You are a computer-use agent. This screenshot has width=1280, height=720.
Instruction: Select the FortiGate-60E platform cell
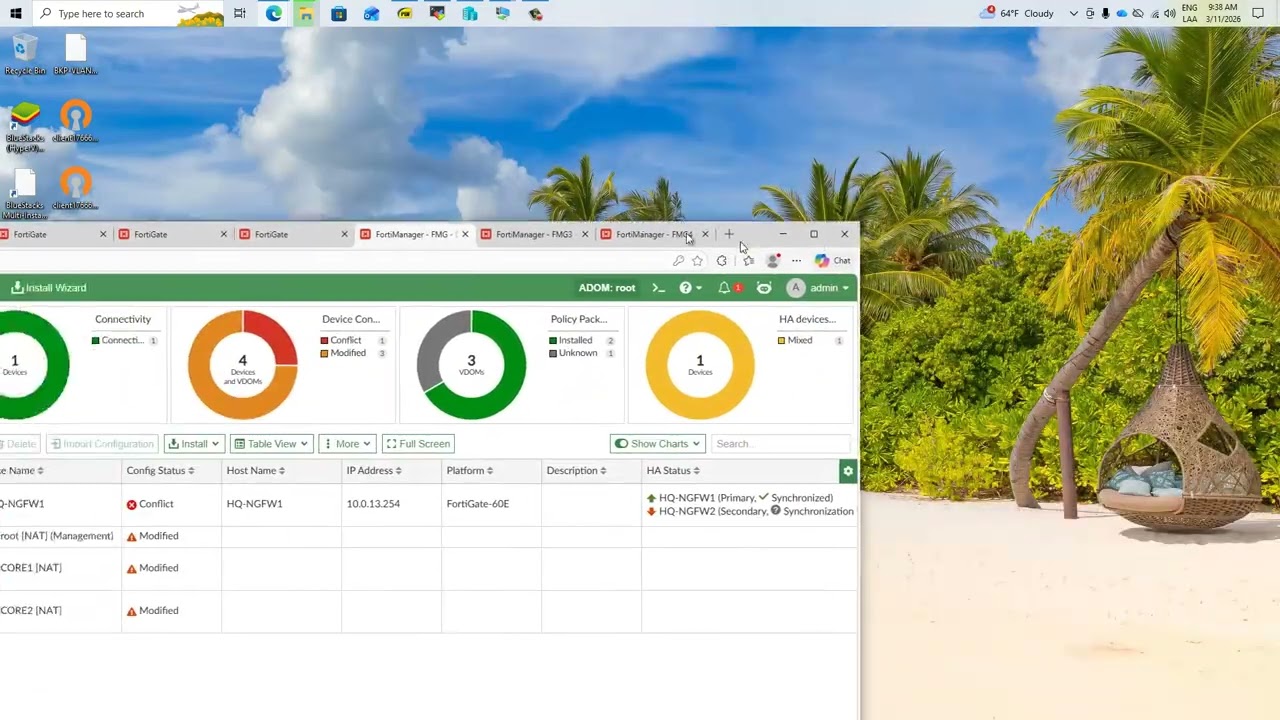478,504
